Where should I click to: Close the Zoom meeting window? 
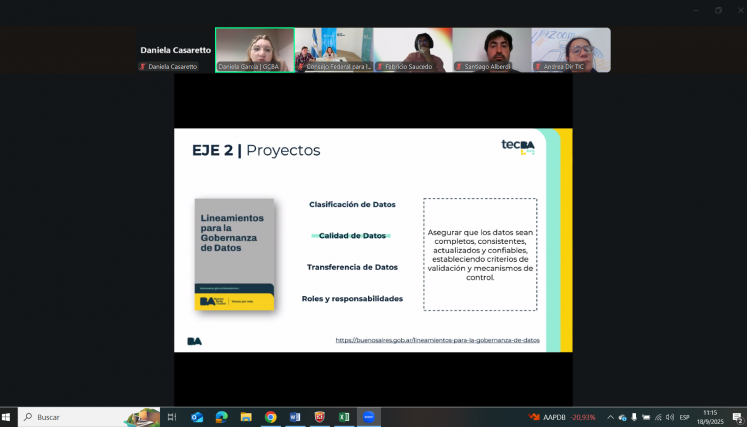[x=740, y=10]
